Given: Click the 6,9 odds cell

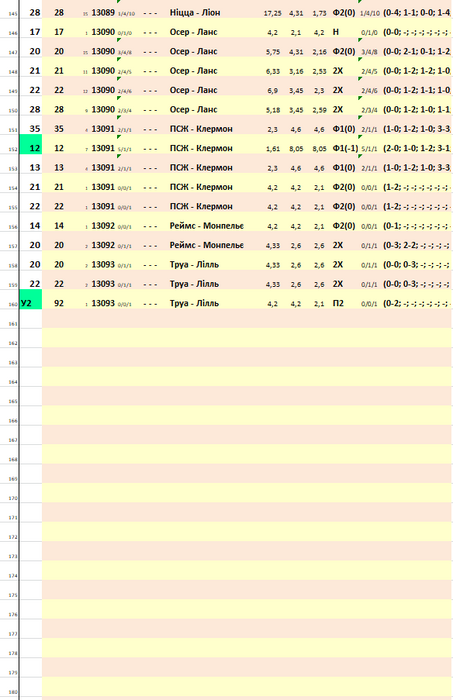Looking at the screenshot, I should [x=273, y=91].
